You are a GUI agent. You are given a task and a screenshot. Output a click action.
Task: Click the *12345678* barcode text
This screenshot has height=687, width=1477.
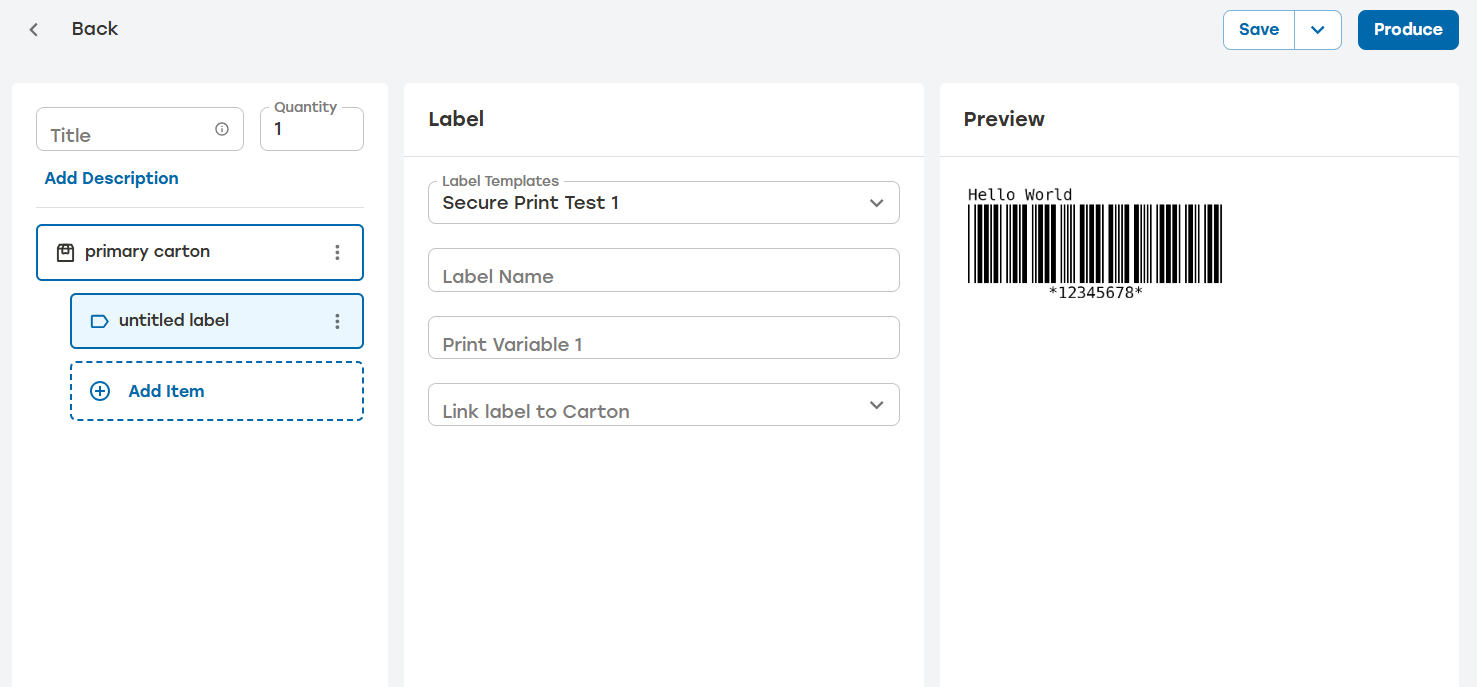1095,293
